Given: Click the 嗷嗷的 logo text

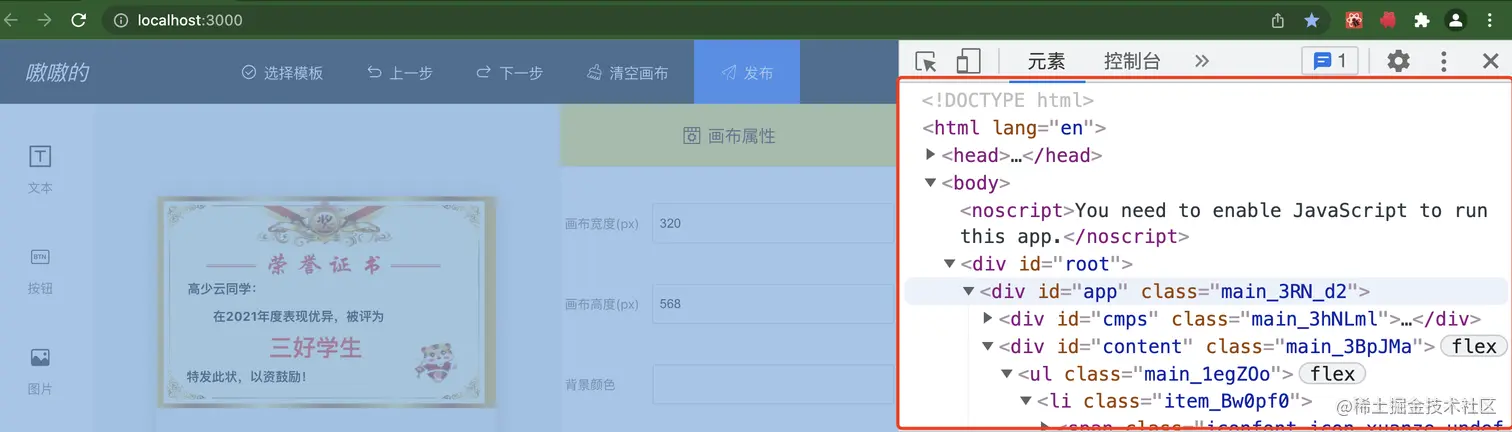Looking at the screenshot, I should point(57,72).
